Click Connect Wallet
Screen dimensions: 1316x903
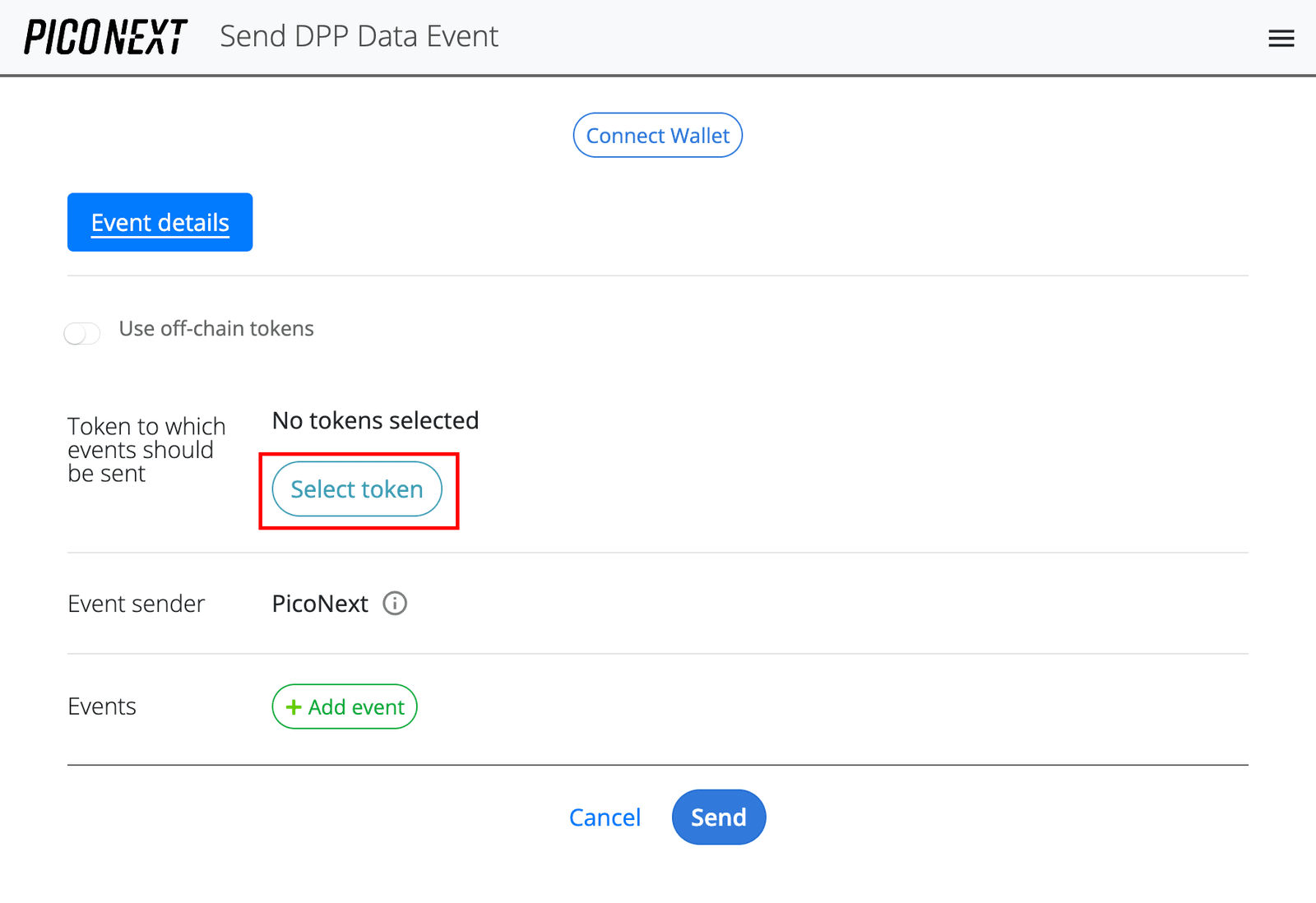[657, 134]
